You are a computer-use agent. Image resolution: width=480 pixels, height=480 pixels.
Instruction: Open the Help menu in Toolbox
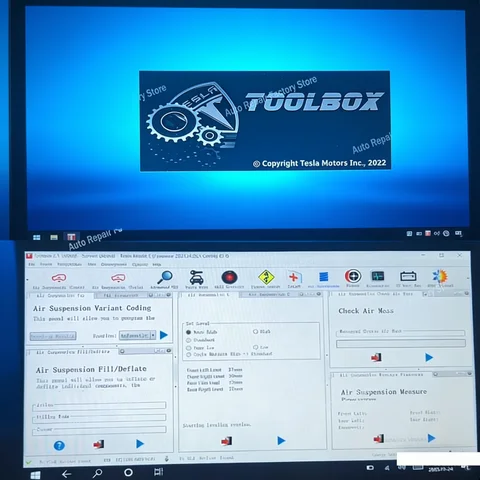click(157, 264)
